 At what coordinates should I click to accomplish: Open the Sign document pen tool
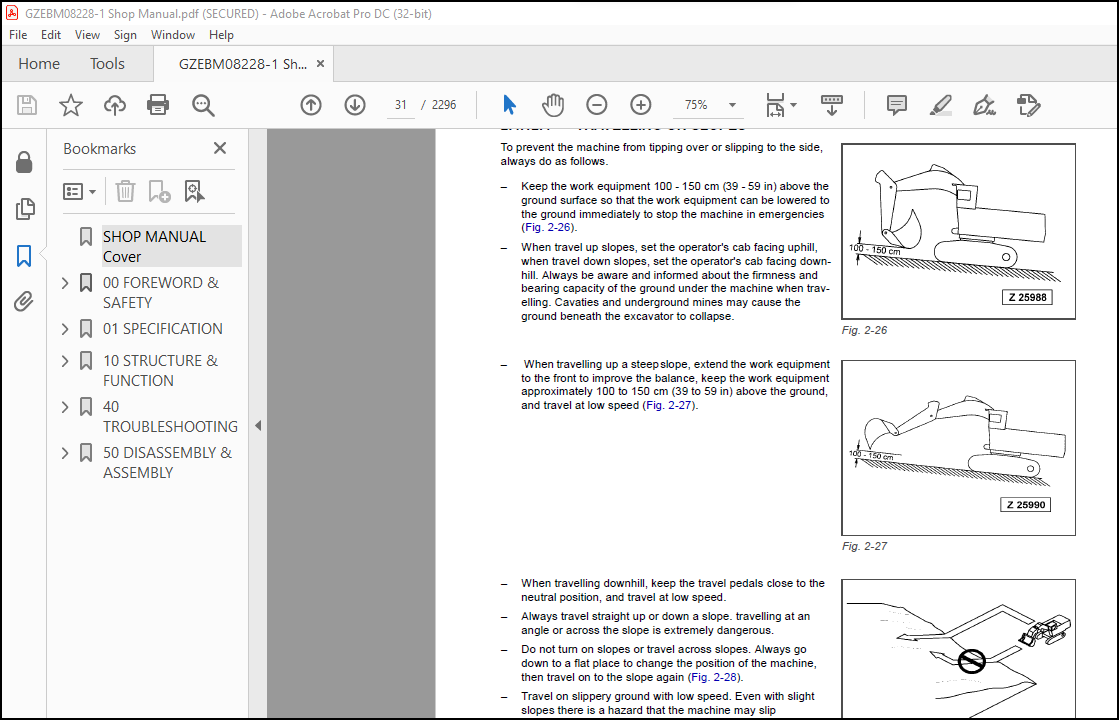point(984,105)
